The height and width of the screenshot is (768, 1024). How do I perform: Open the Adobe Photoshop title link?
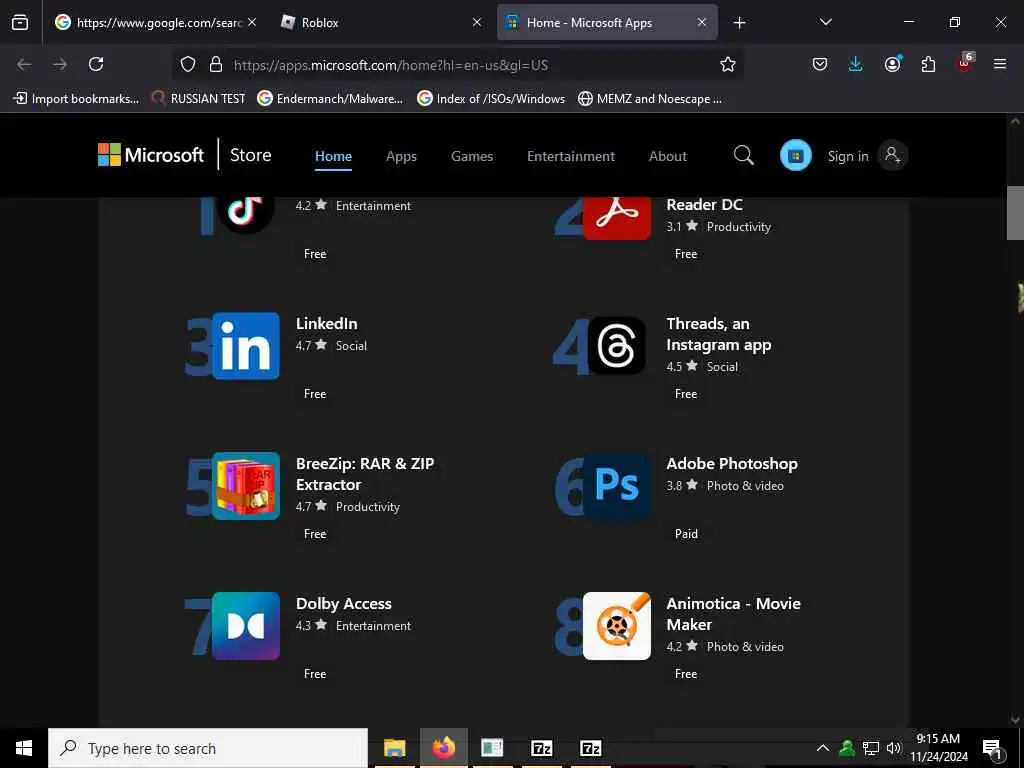coord(731,464)
